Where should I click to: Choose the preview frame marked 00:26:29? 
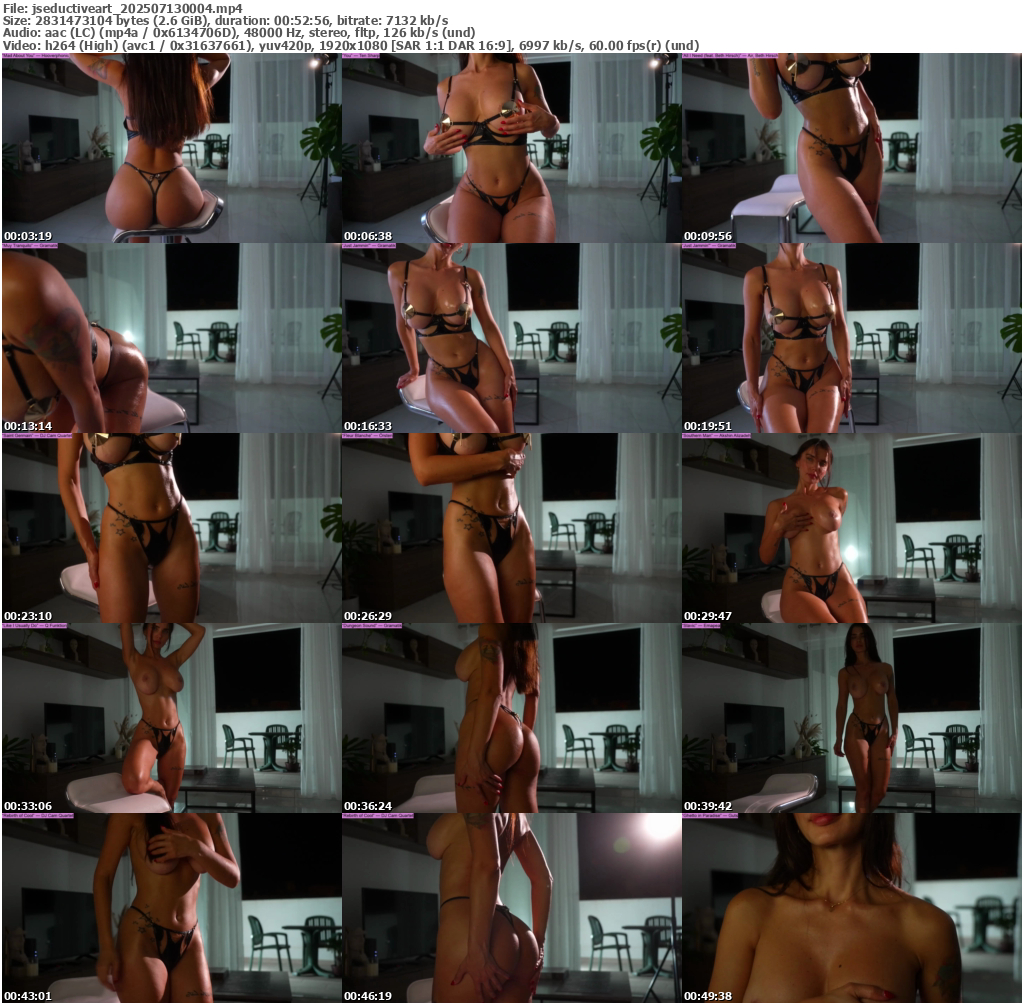(x=511, y=528)
